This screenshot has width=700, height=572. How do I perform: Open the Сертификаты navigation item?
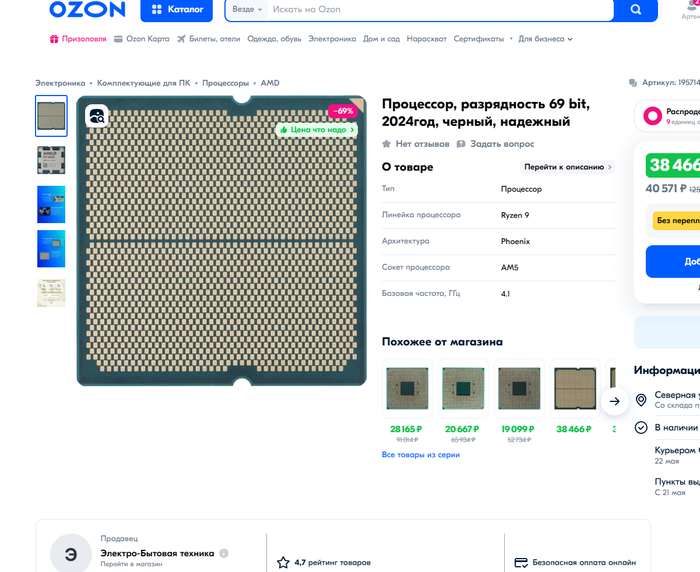[x=478, y=39]
